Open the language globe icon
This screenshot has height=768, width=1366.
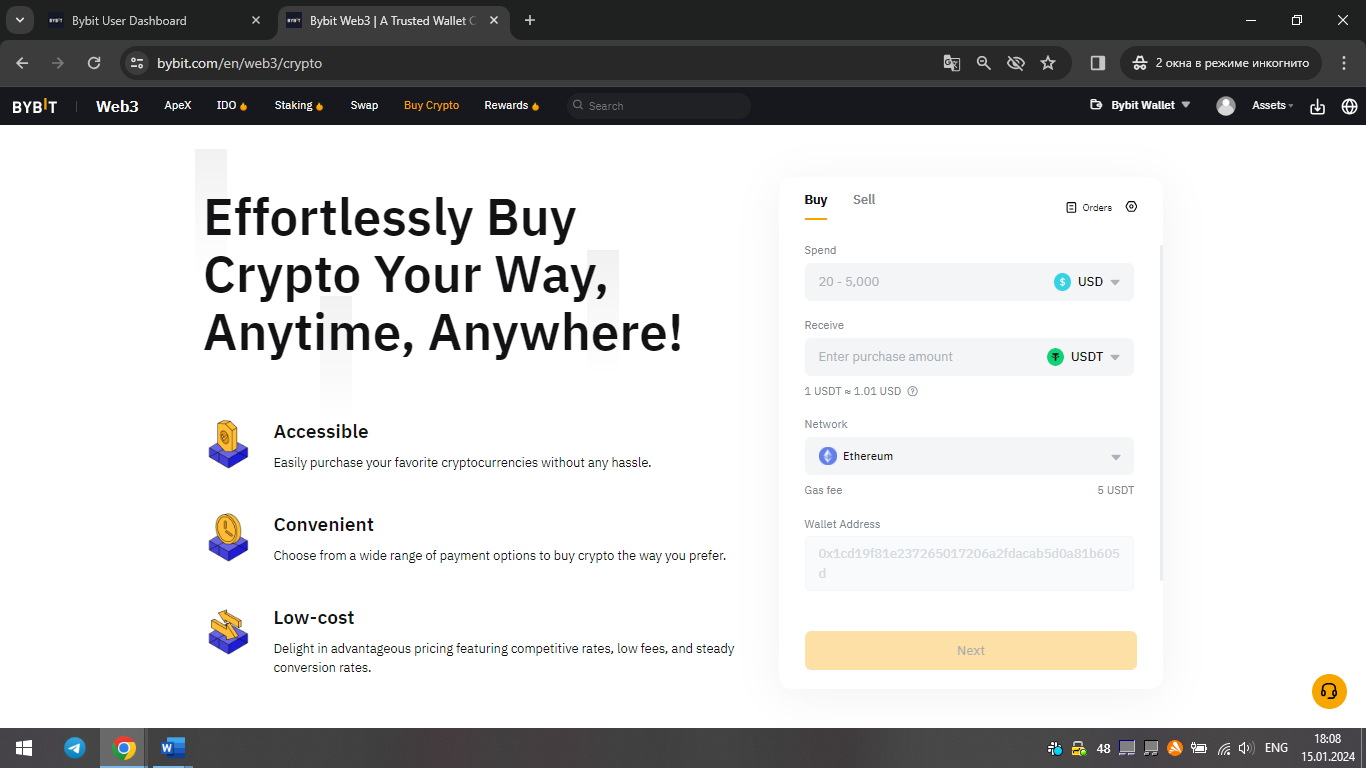pos(1349,106)
